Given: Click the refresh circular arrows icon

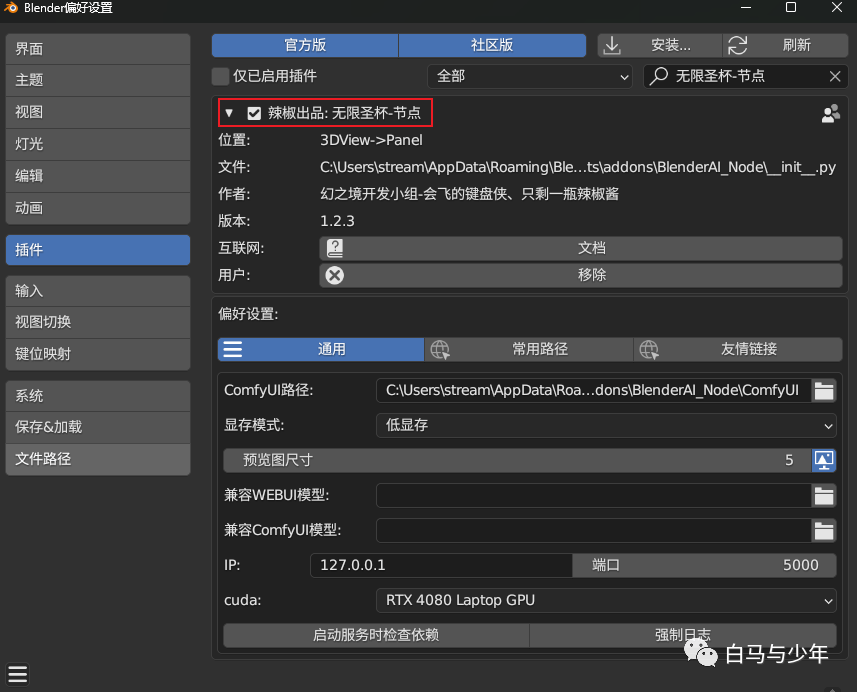Looking at the screenshot, I should point(737,45).
